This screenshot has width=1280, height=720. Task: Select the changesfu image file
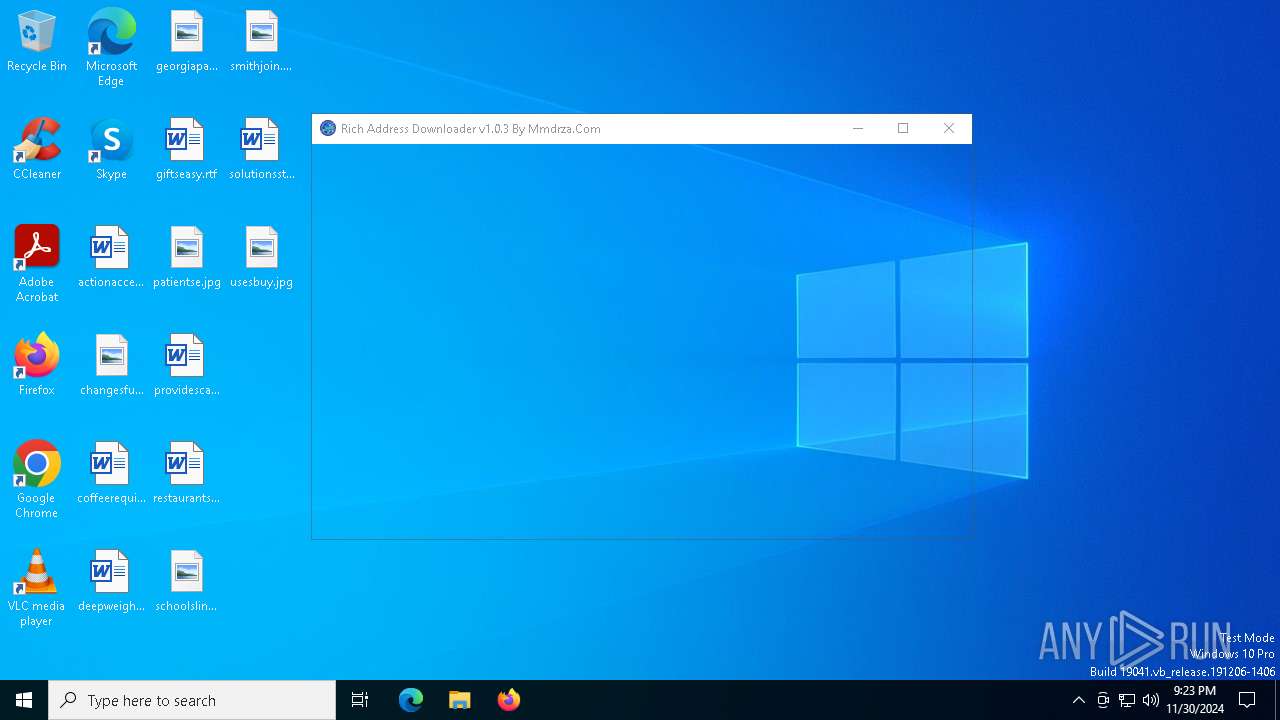pyautogui.click(x=111, y=366)
